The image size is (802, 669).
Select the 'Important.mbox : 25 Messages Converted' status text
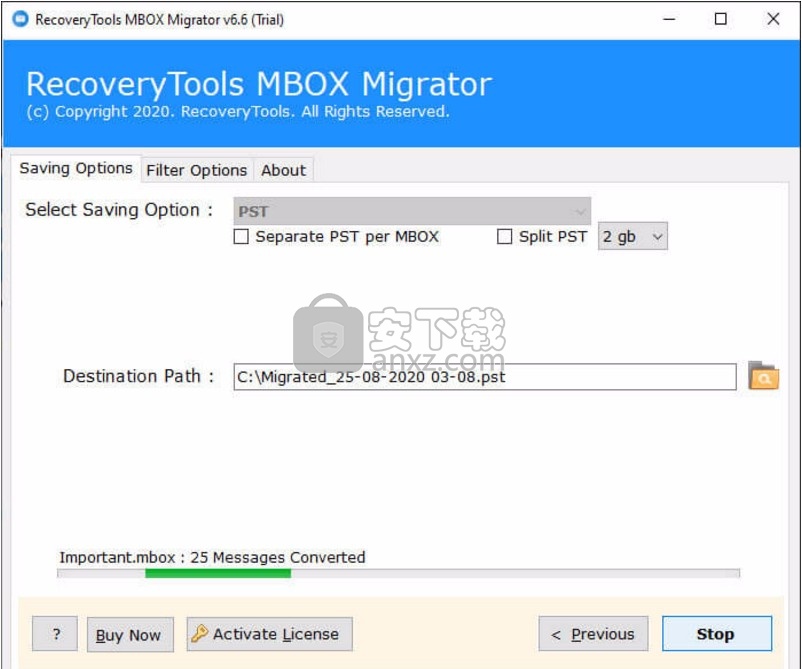click(212, 557)
